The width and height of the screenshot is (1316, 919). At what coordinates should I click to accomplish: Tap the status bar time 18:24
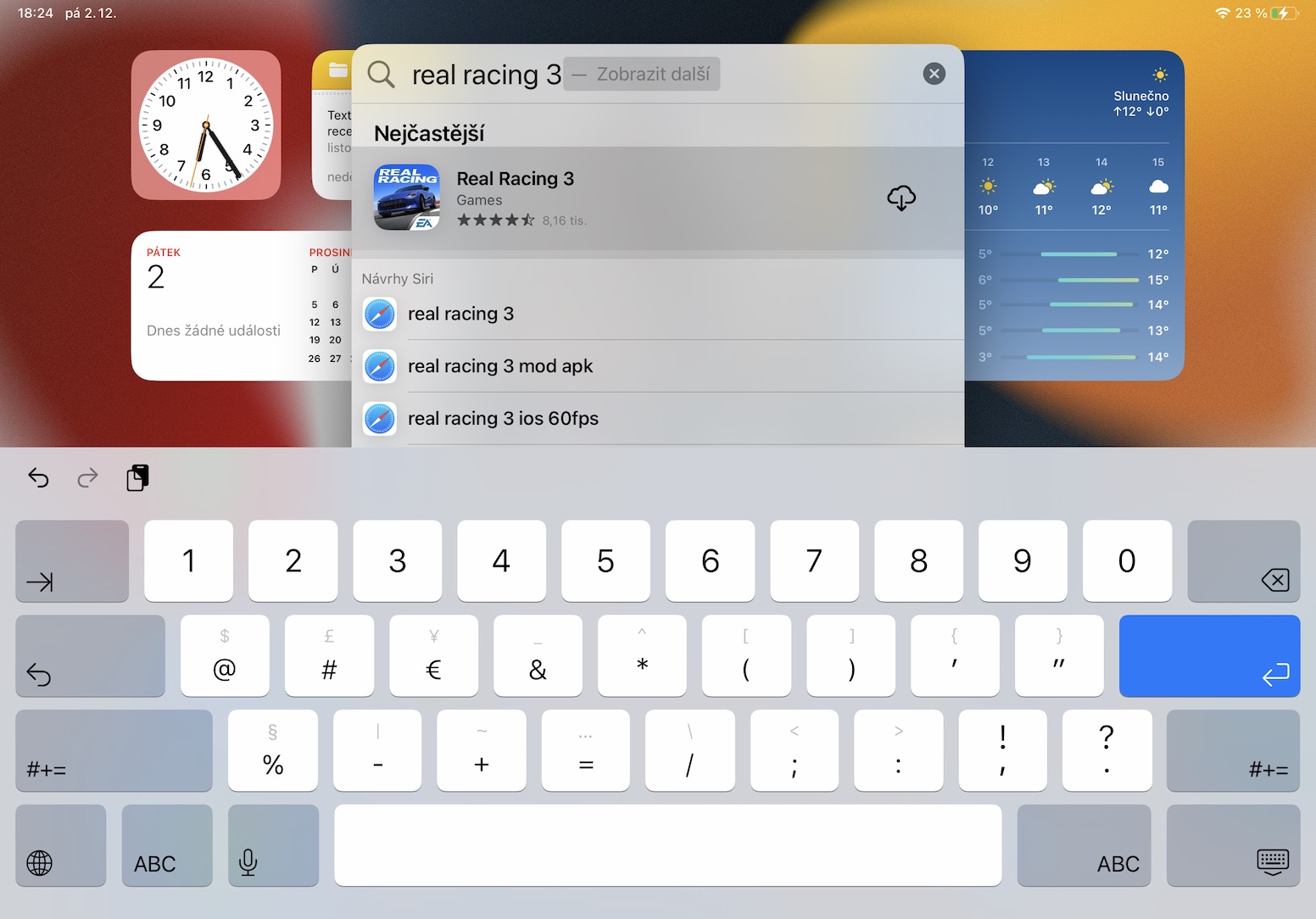pos(35,13)
